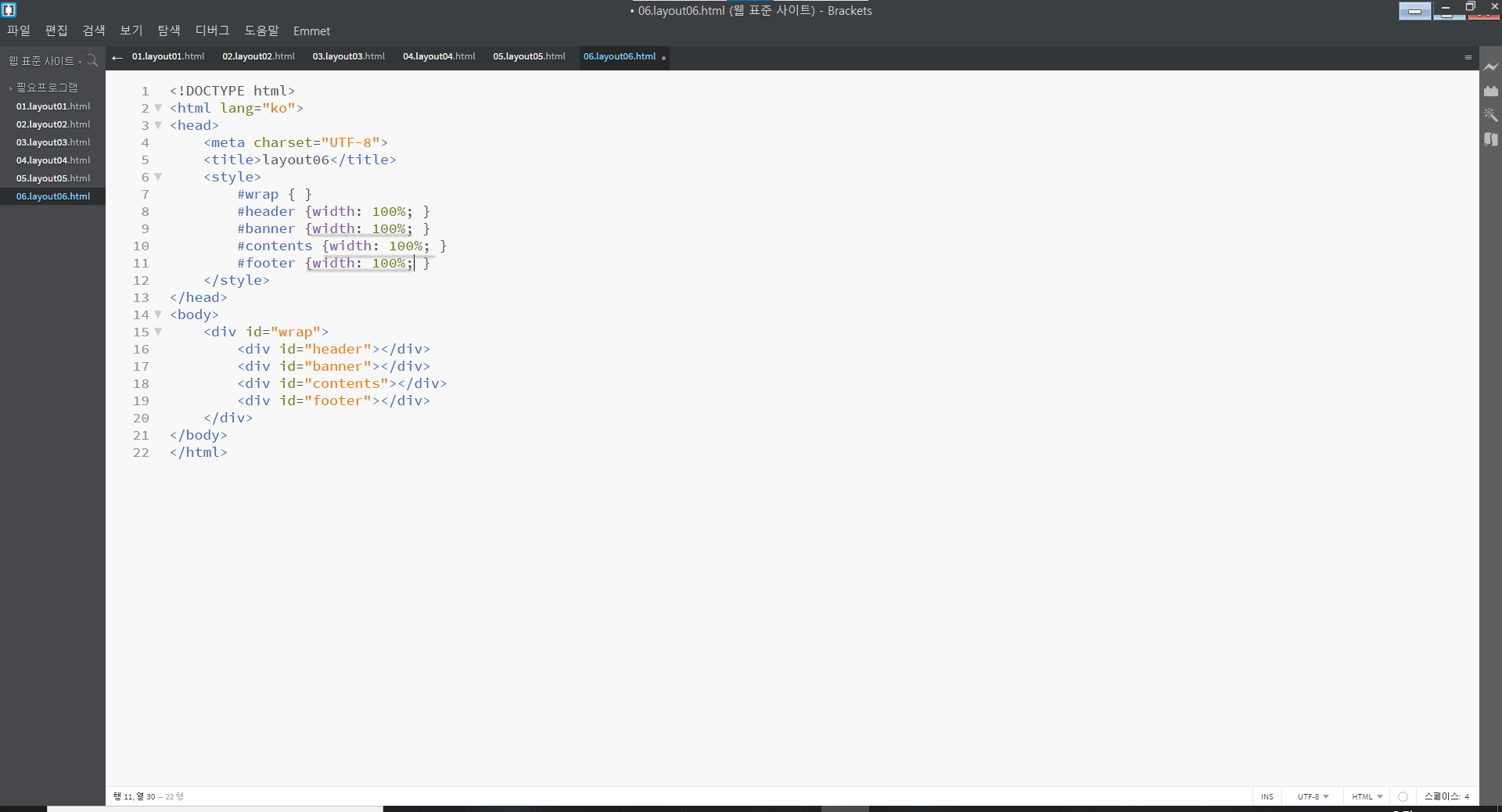Click the magic wand icon in right sidebar
Screen dimensions: 1502x812
tap(1491, 115)
